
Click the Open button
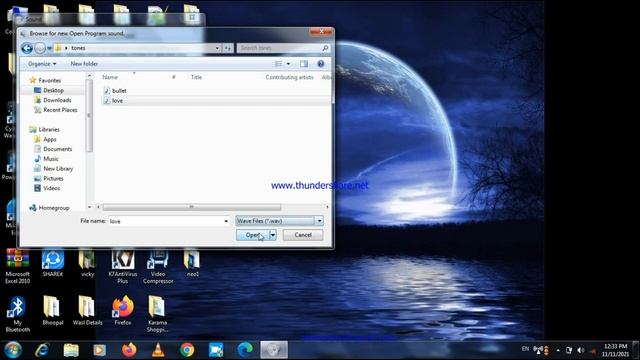[253, 235]
